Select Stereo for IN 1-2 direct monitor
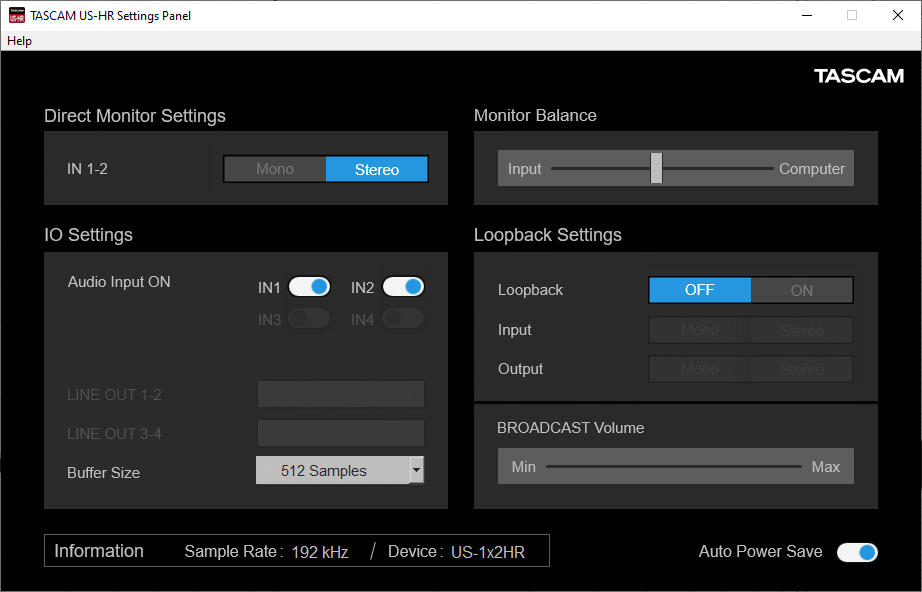The width and height of the screenshot is (922, 592). point(377,169)
